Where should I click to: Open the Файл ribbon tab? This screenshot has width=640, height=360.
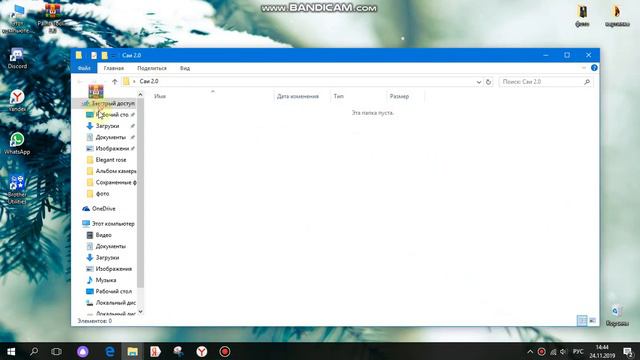click(x=84, y=68)
